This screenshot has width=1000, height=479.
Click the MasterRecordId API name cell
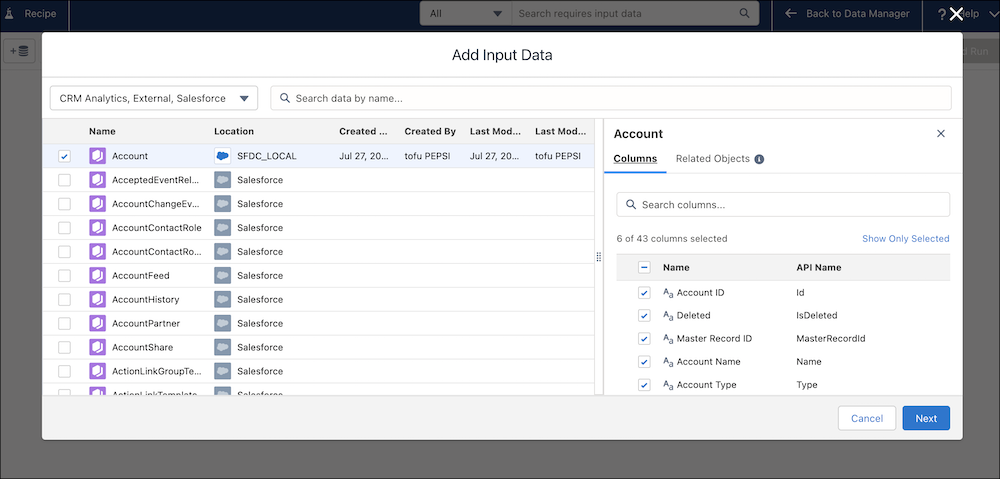[x=831, y=339]
